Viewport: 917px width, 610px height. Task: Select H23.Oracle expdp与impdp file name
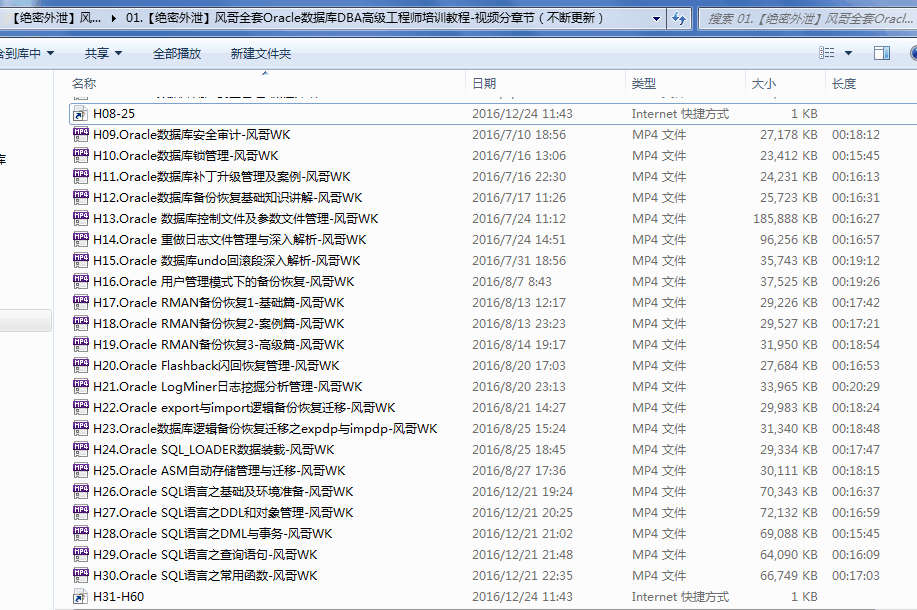click(265, 429)
